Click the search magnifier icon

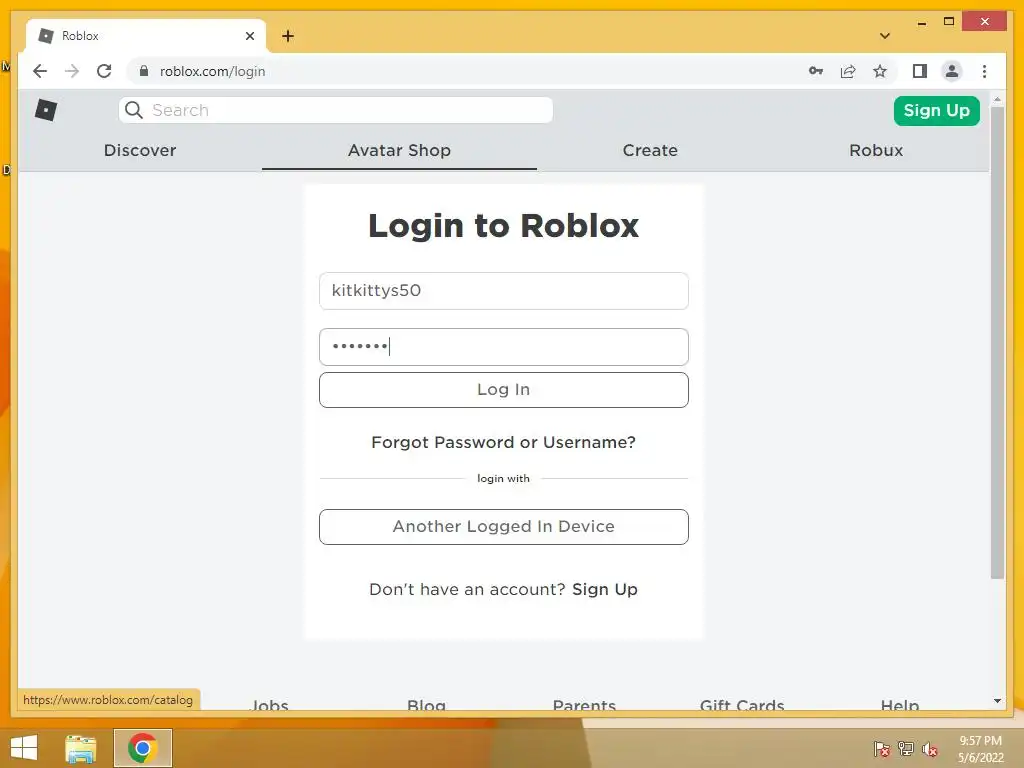(x=134, y=110)
